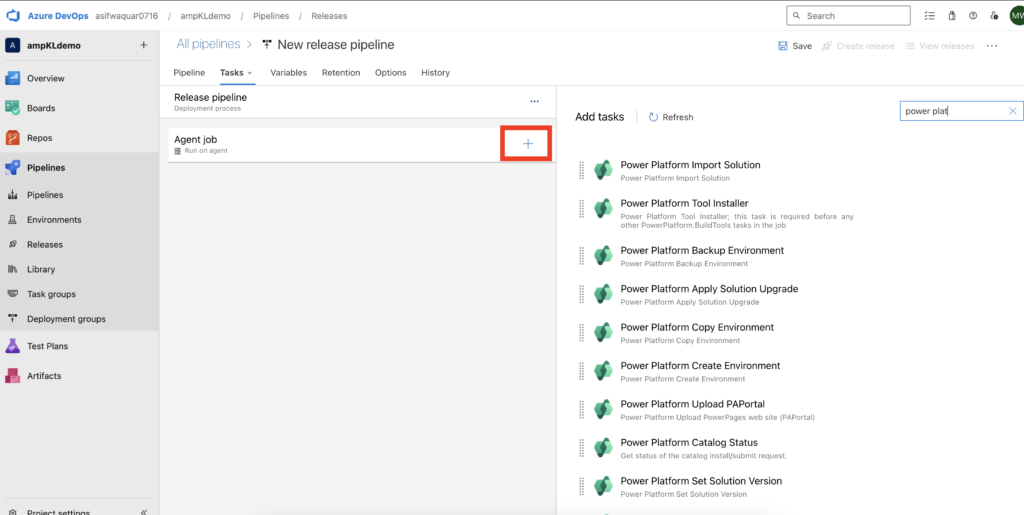Click View releases button
Screen dimensions: 1024x515
pyautogui.click(x=939, y=46)
